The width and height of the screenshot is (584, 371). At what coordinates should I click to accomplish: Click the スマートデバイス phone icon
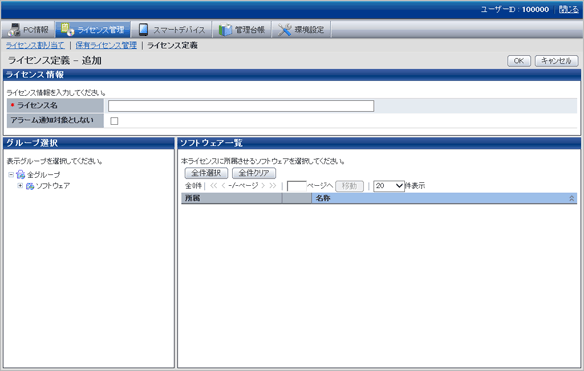(x=143, y=29)
